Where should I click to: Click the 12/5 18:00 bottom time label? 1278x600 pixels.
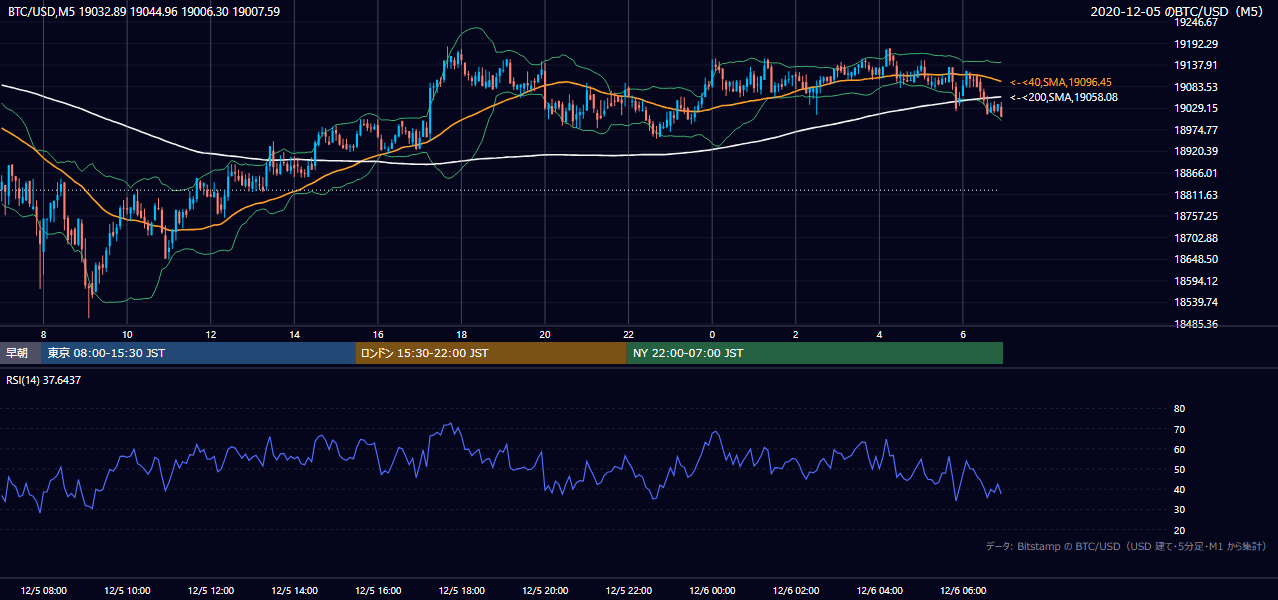tap(461, 591)
